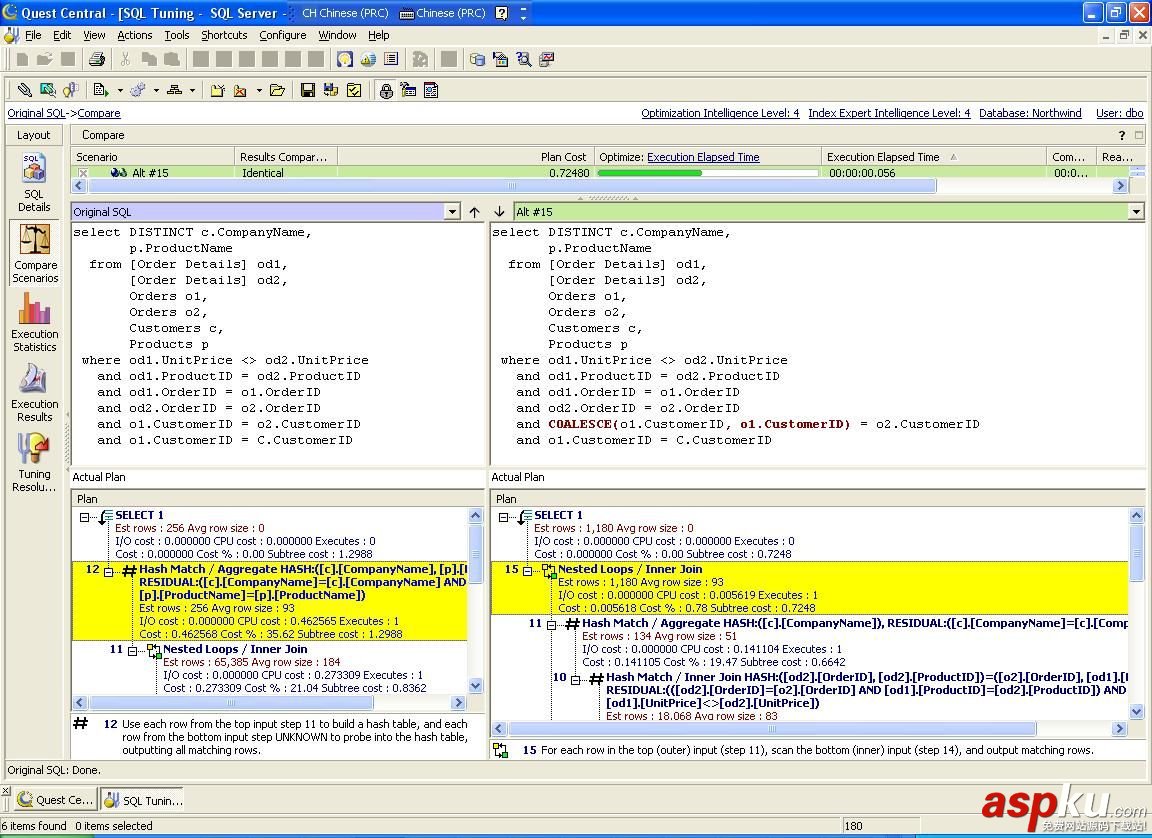Open the Shortcuts menu
The width and height of the screenshot is (1152, 838).
(224, 35)
